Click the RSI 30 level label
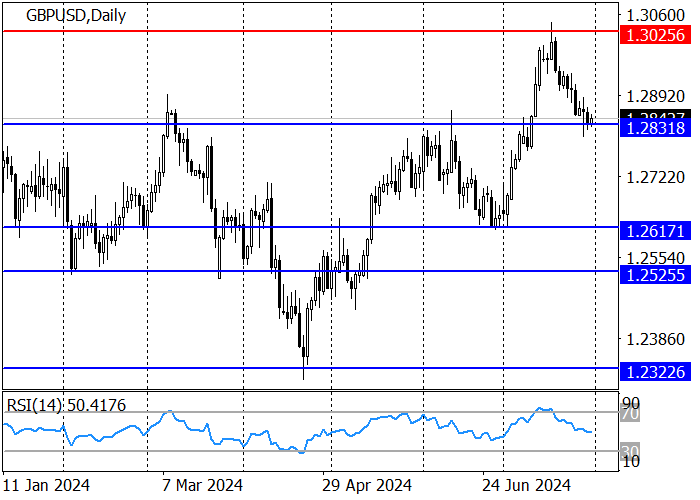Screen dimensions: 700x500 tap(631, 450)
